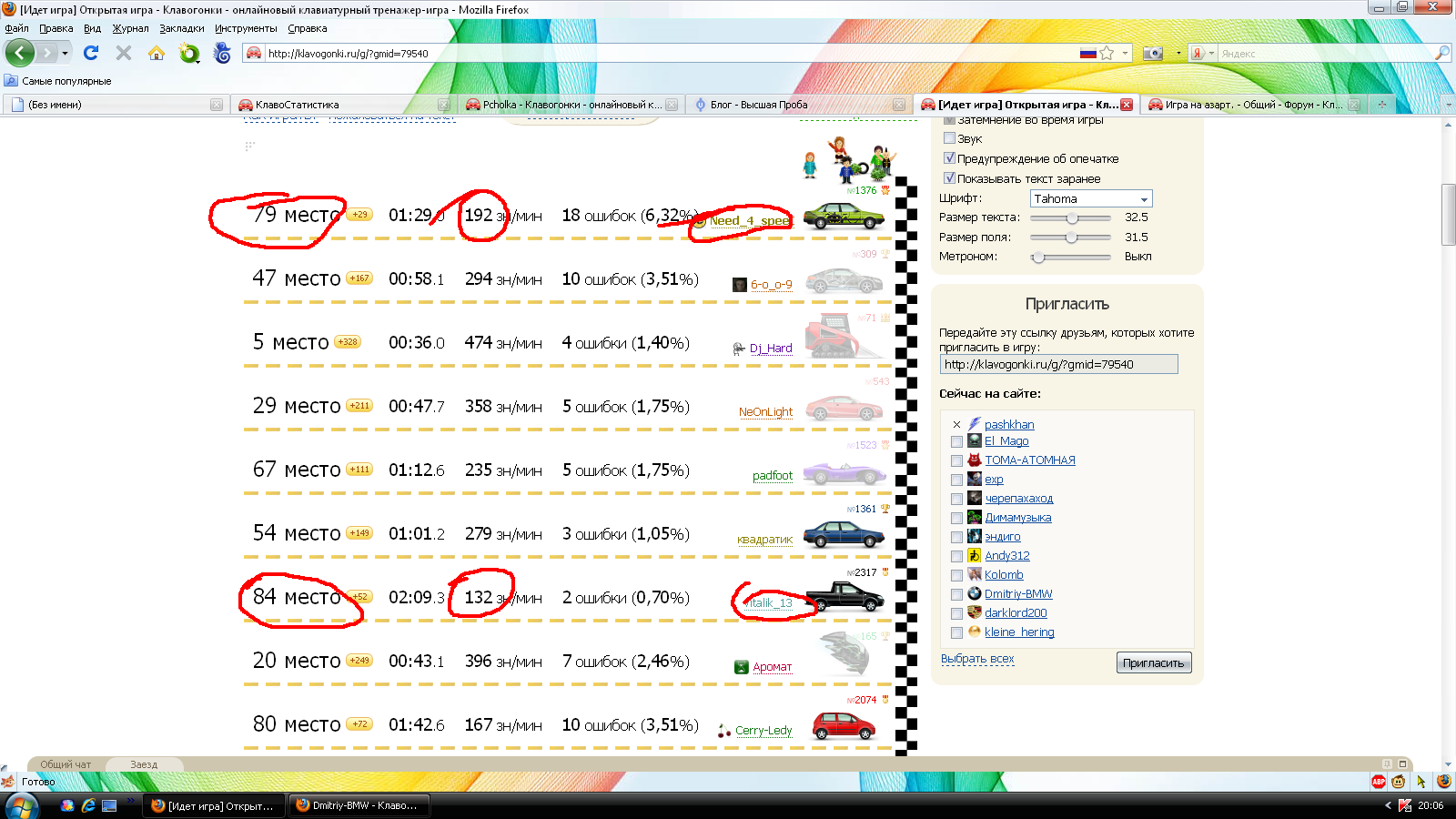The image size is (1456, 819).
Task: Click the blue seahorse toolbar icon
Action: click(222, 53)
